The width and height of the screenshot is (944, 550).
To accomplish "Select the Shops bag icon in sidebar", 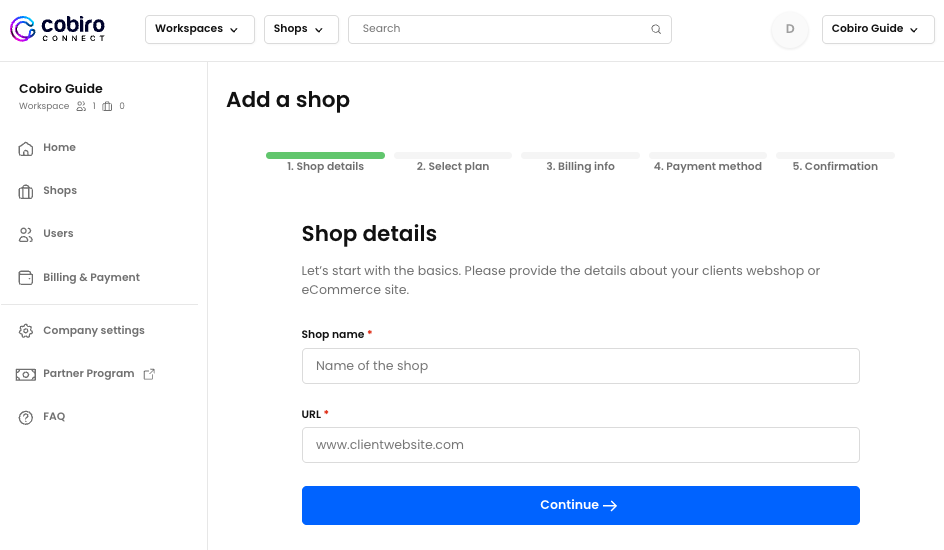I will coord(25,191).
